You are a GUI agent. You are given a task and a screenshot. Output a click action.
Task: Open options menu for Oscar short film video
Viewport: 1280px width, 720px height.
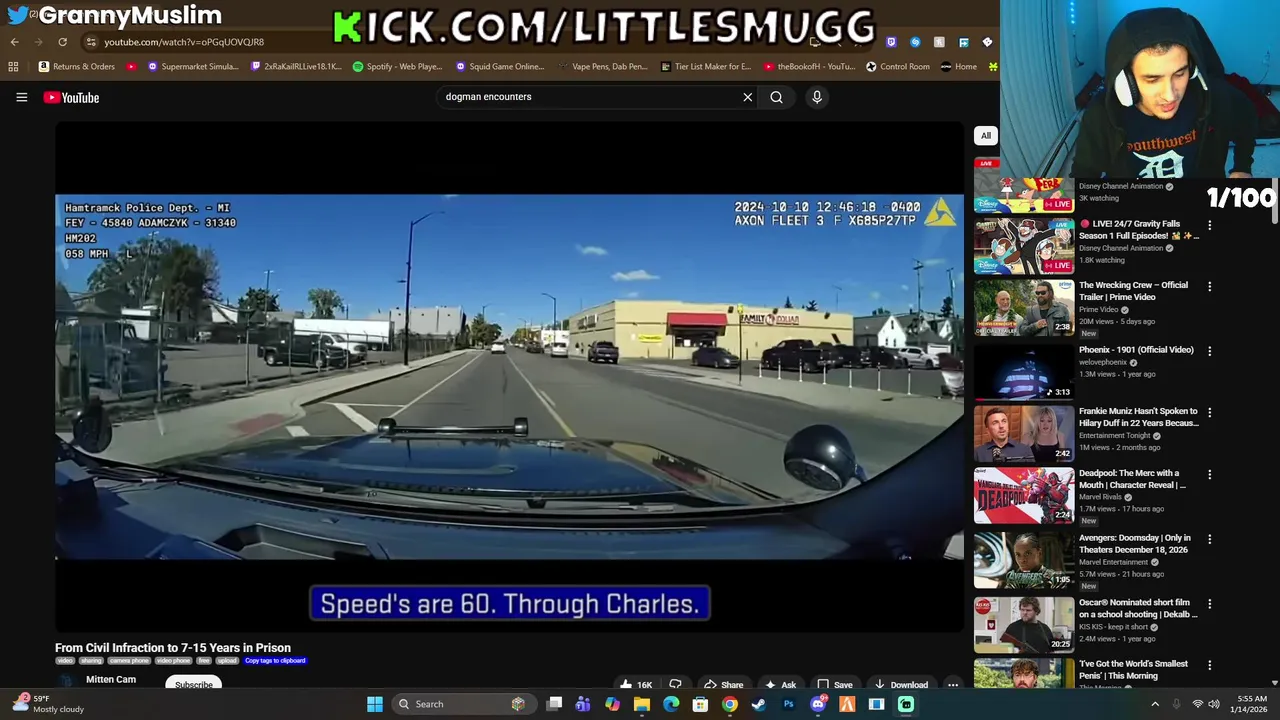click(1209, 604)
